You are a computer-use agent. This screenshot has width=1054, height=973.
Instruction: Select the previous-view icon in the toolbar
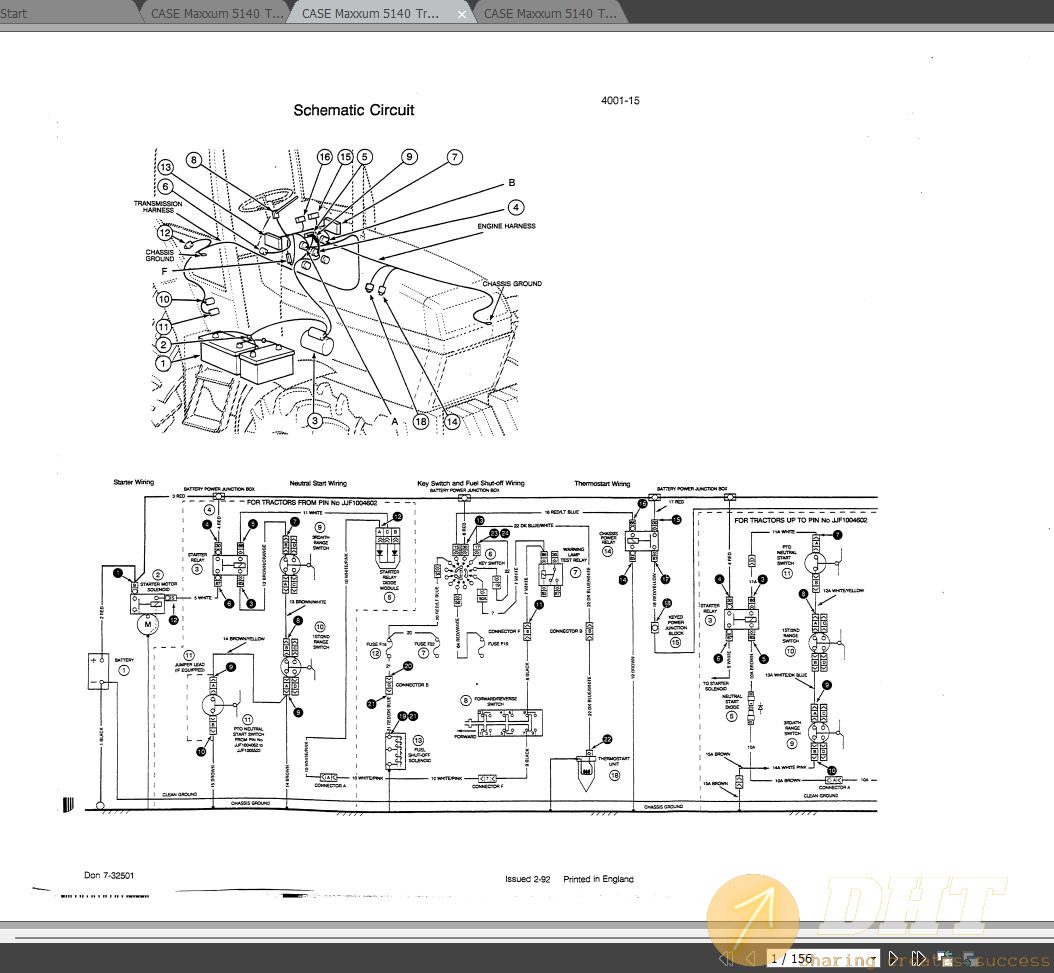coord(945,956)
